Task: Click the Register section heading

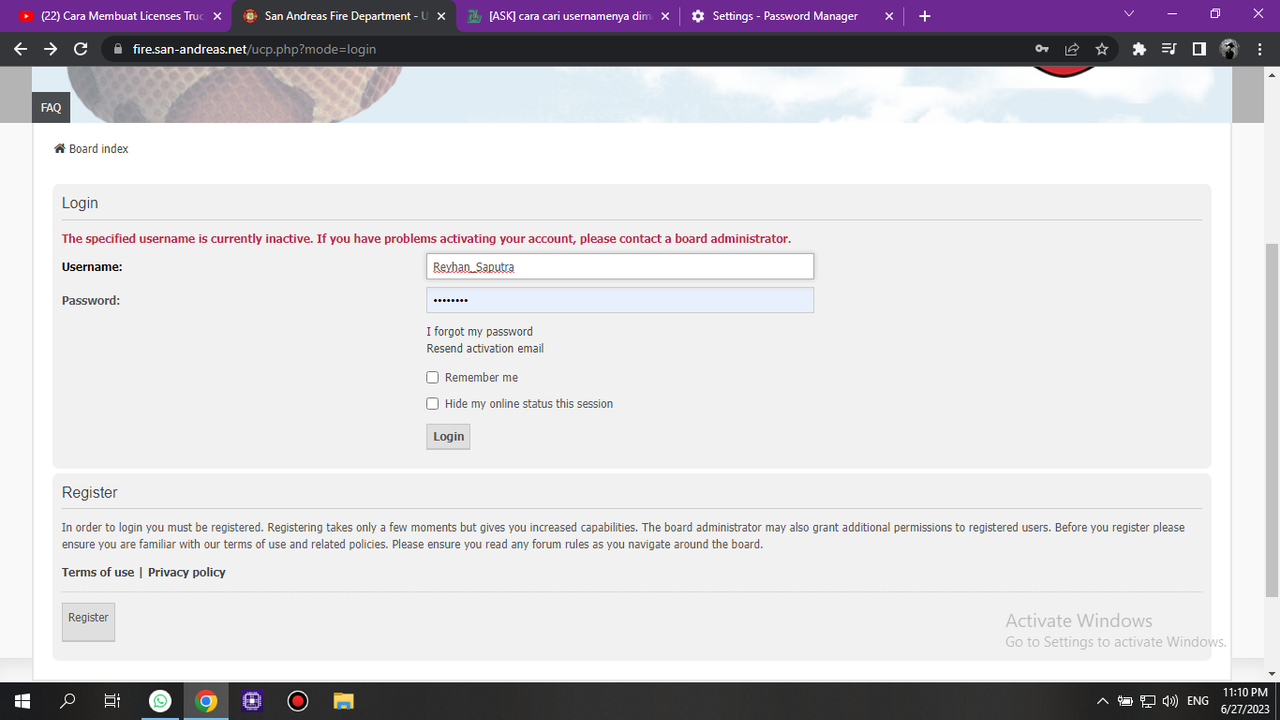Action: tap(90, 492)
